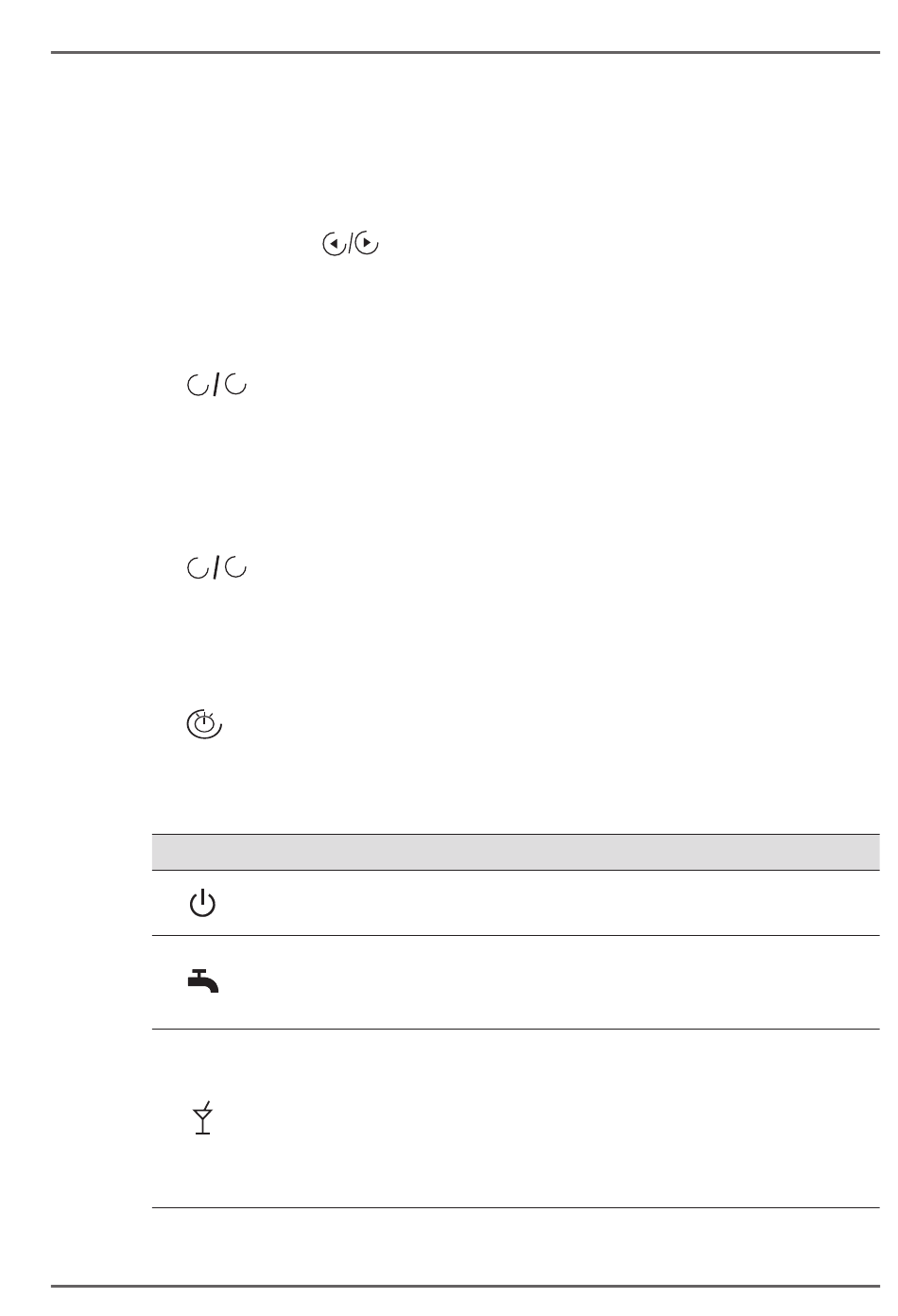
Task: Select the right open-circle knob in second pair
Action: (237, 567)
